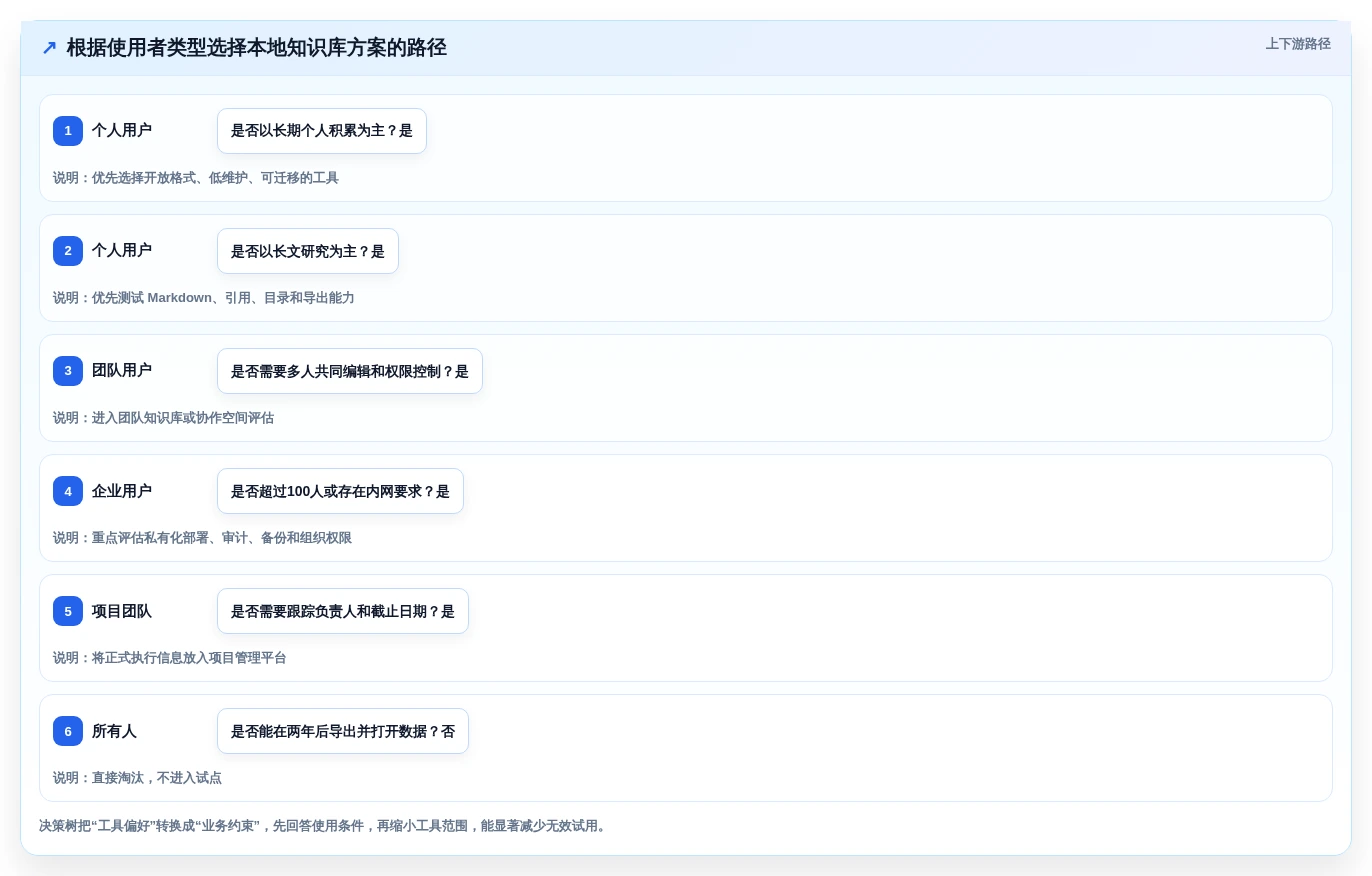Click the step 5 number badge
1372x876 pixels.
68,611
